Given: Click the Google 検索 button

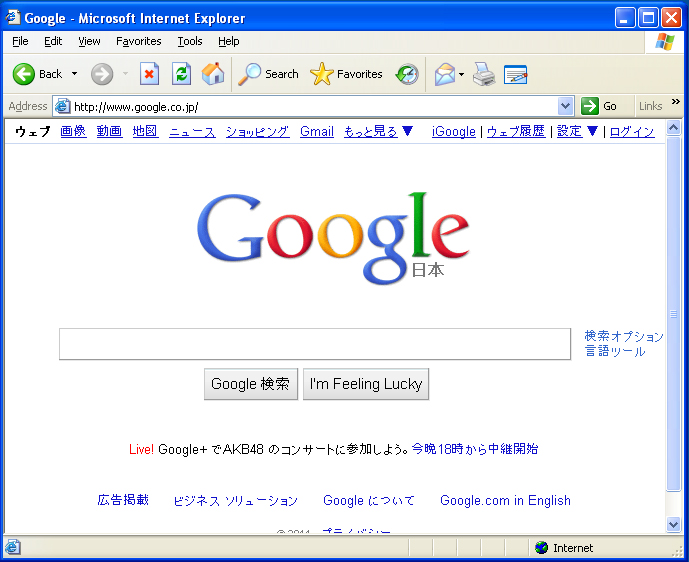Looking at the screenshot, I should pos(251,384).
